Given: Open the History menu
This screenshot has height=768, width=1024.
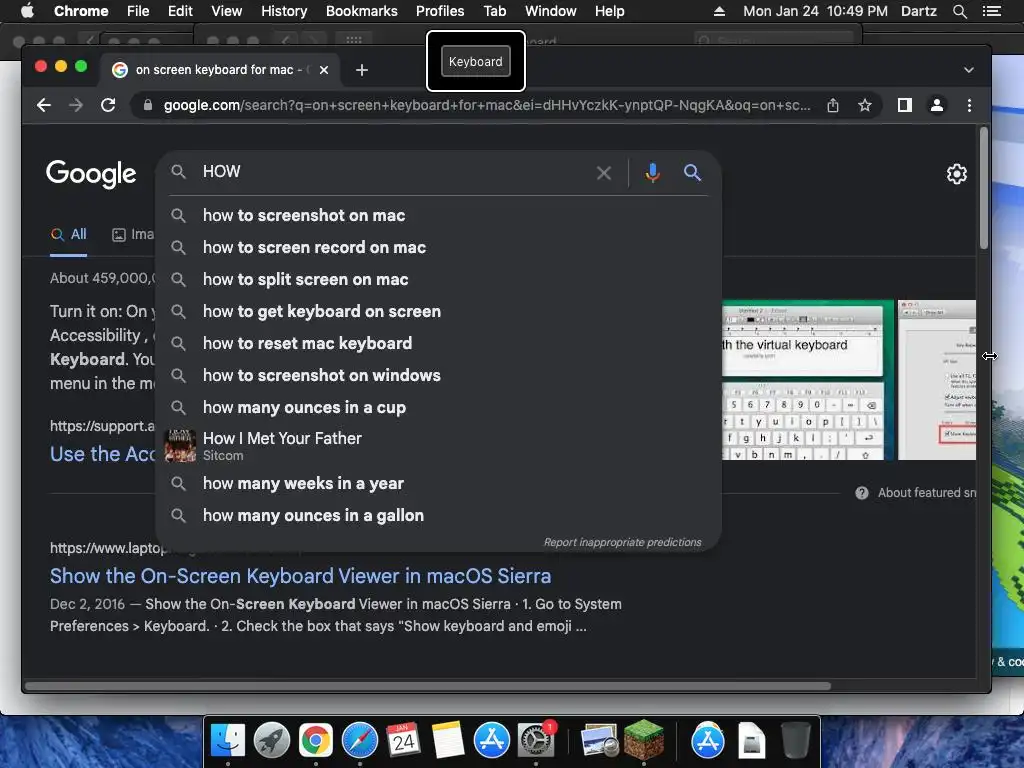Looking at the screenshot, I should point(284,11).
